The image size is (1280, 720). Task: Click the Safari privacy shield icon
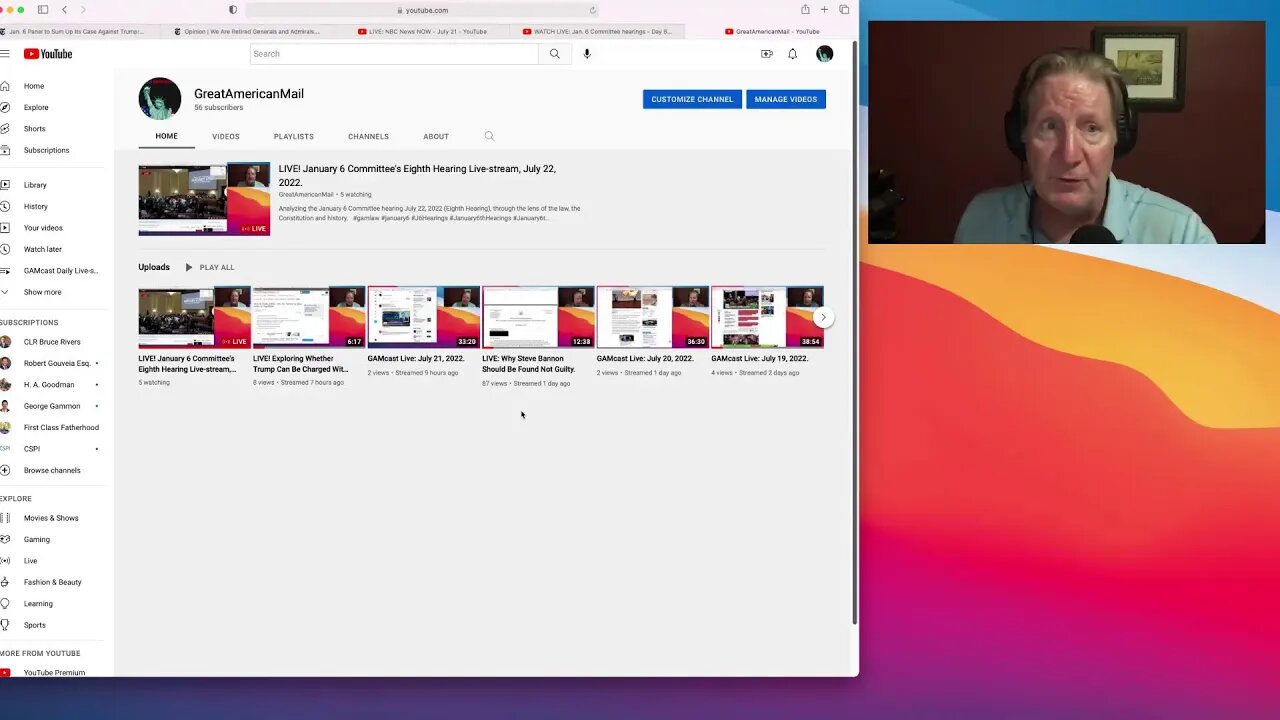tap(233, 10)
